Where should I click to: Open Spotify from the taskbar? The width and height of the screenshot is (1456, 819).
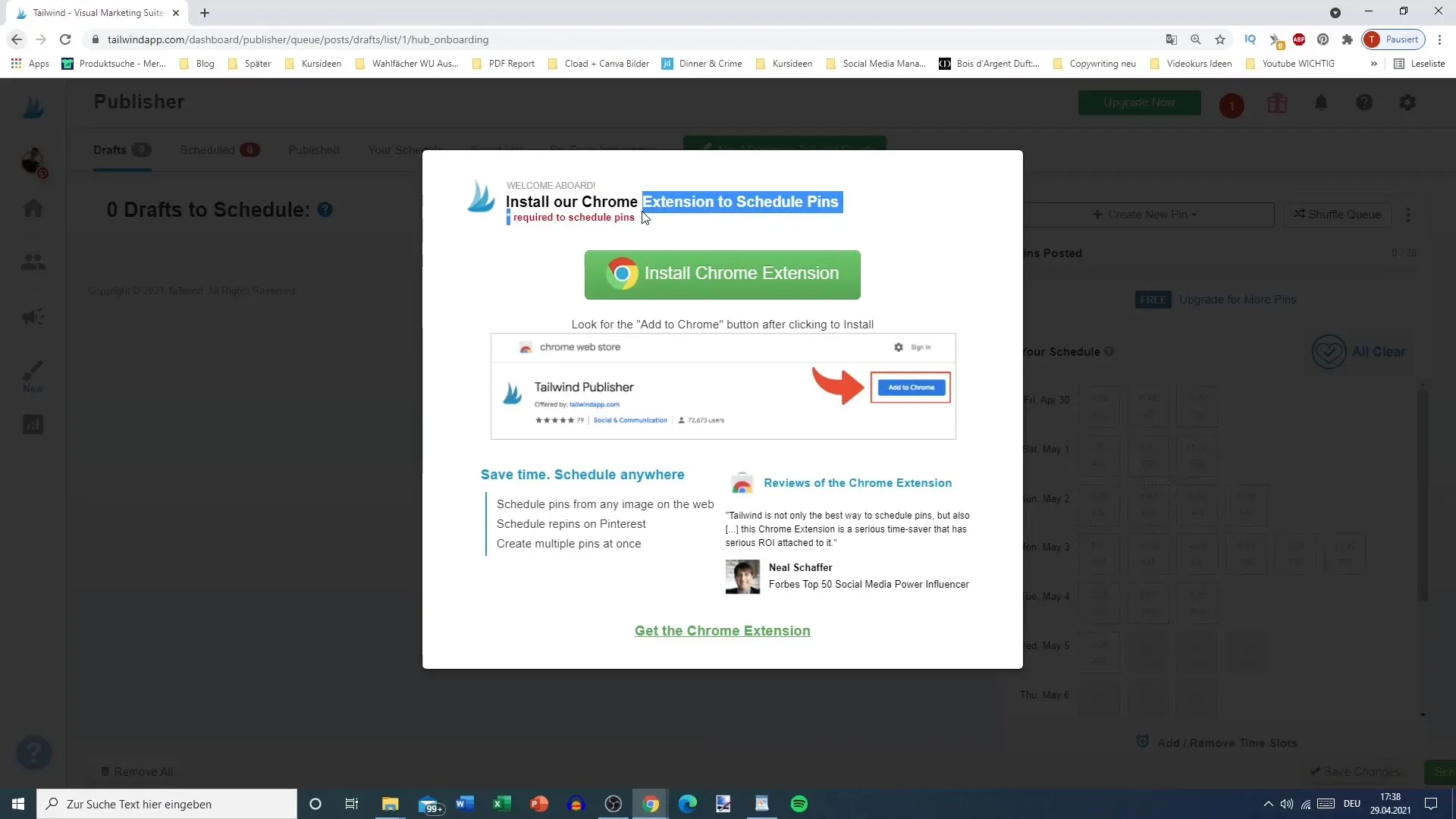(799, 804)
